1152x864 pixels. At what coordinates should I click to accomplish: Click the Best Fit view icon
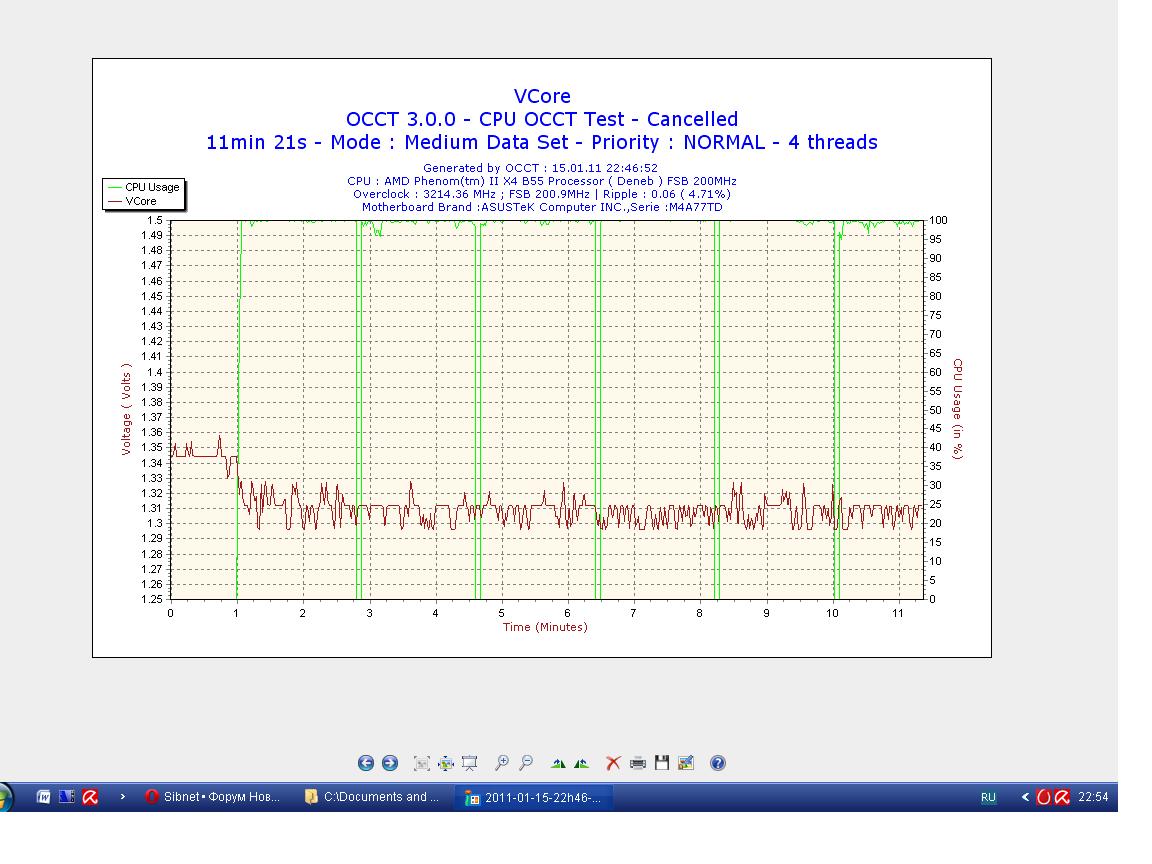click(x=422, y=763)
